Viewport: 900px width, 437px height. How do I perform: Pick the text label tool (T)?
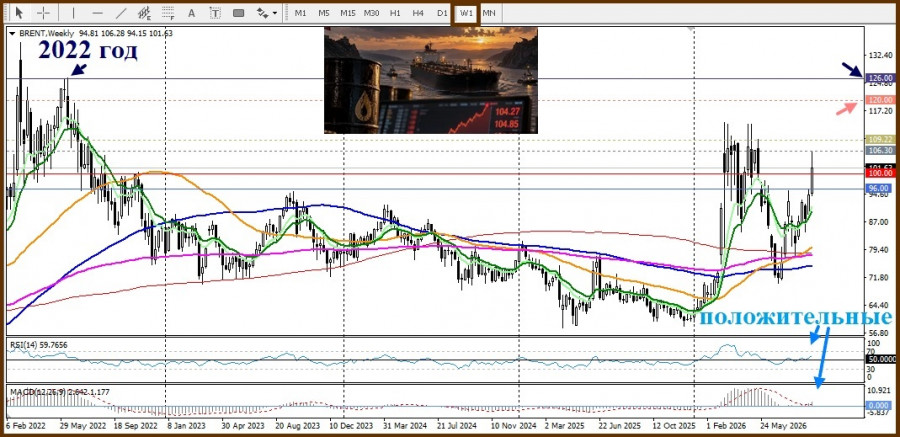click(215, 13)
